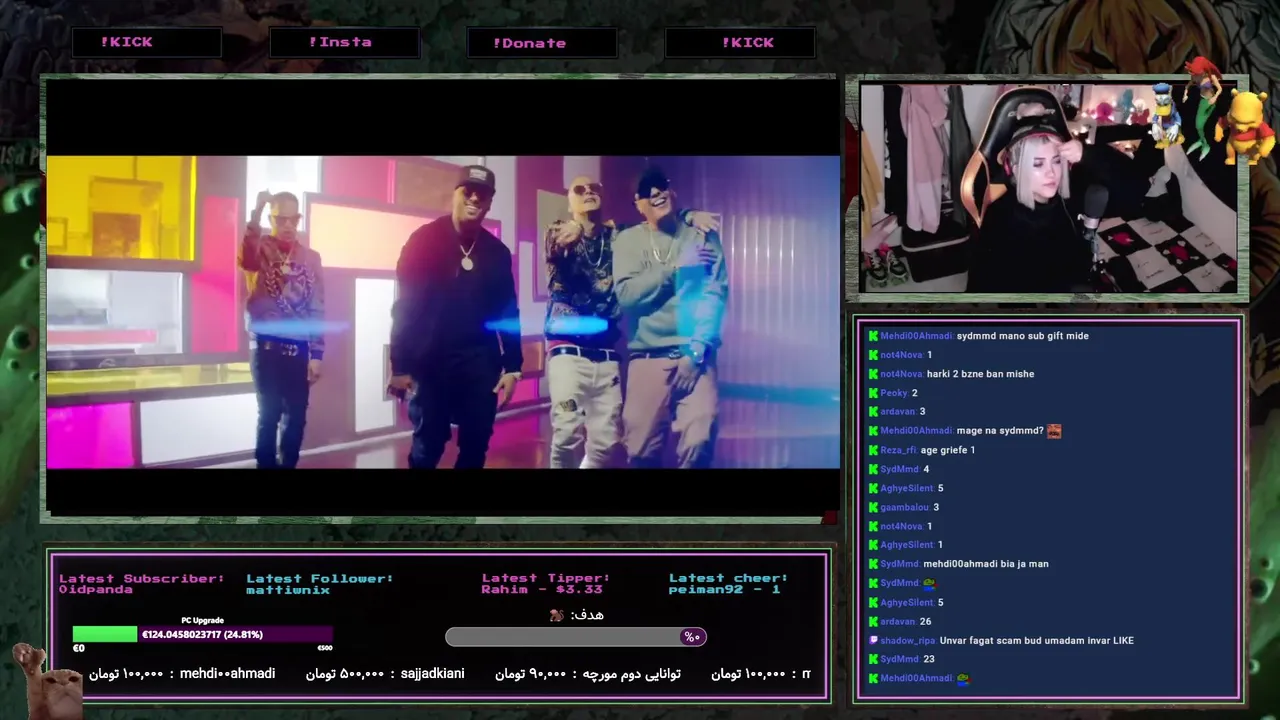Click the username shadow_ripa in chat
The height and width of the screenshot is (720, 1280).
click(x=908, y=640)
